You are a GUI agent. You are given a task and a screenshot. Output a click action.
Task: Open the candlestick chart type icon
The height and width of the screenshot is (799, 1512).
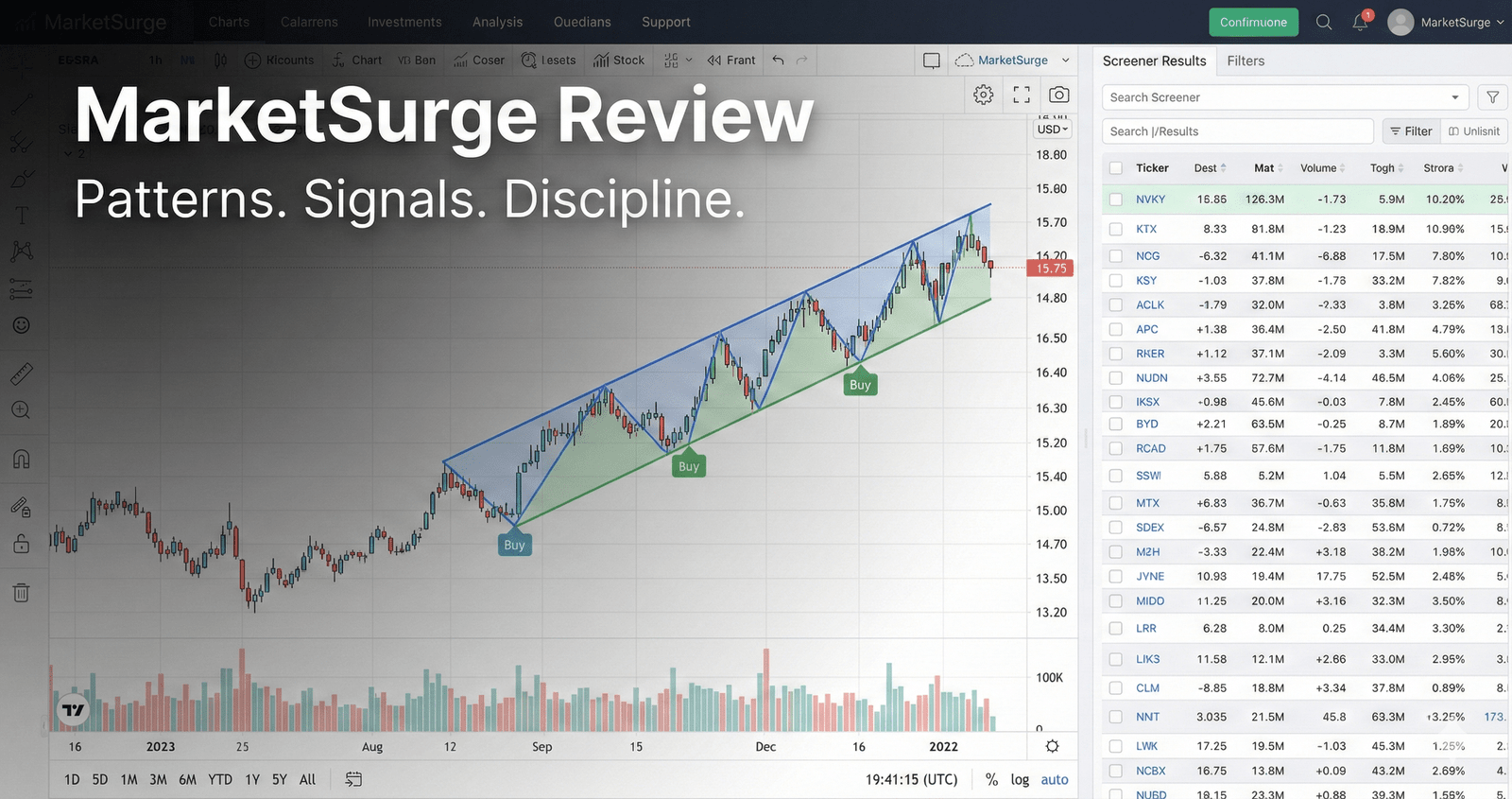point(220,60)
